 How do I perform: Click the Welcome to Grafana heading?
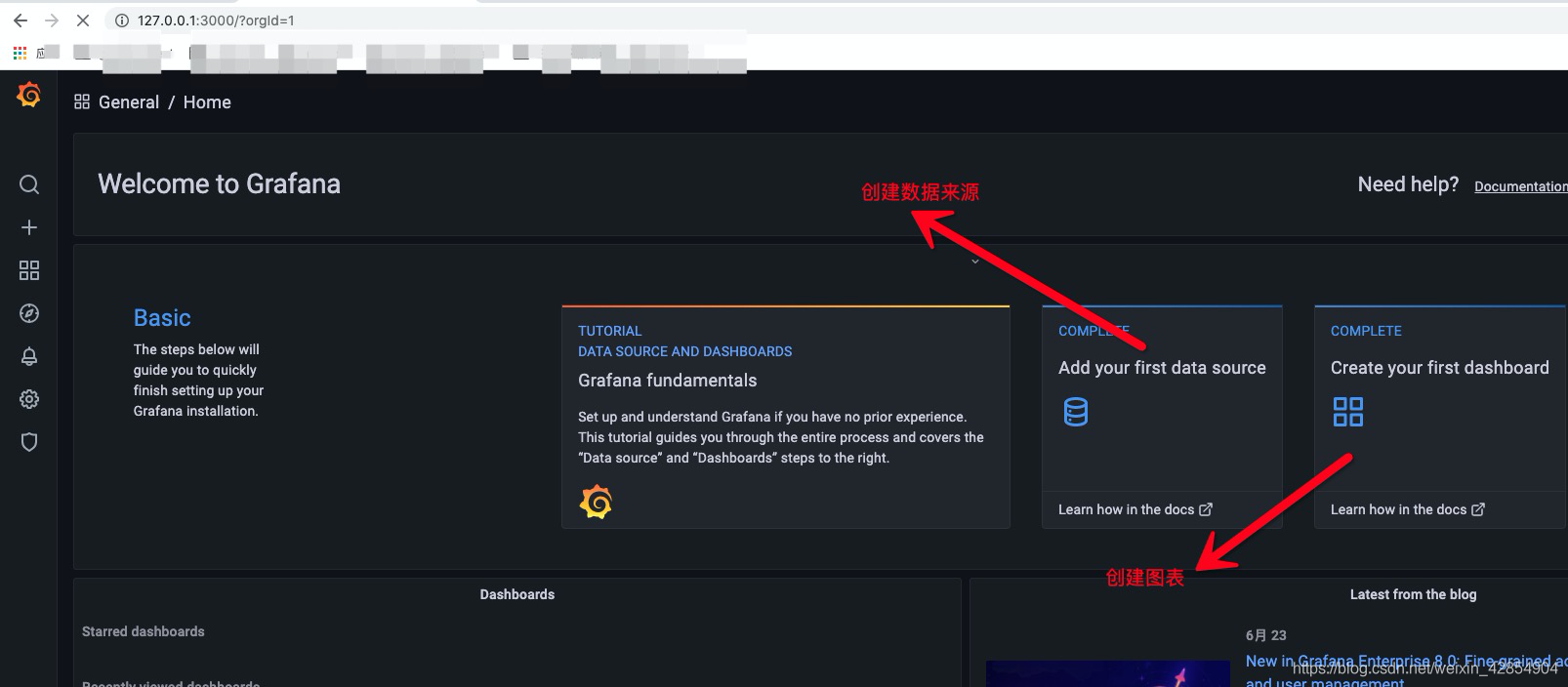(220, 183)
